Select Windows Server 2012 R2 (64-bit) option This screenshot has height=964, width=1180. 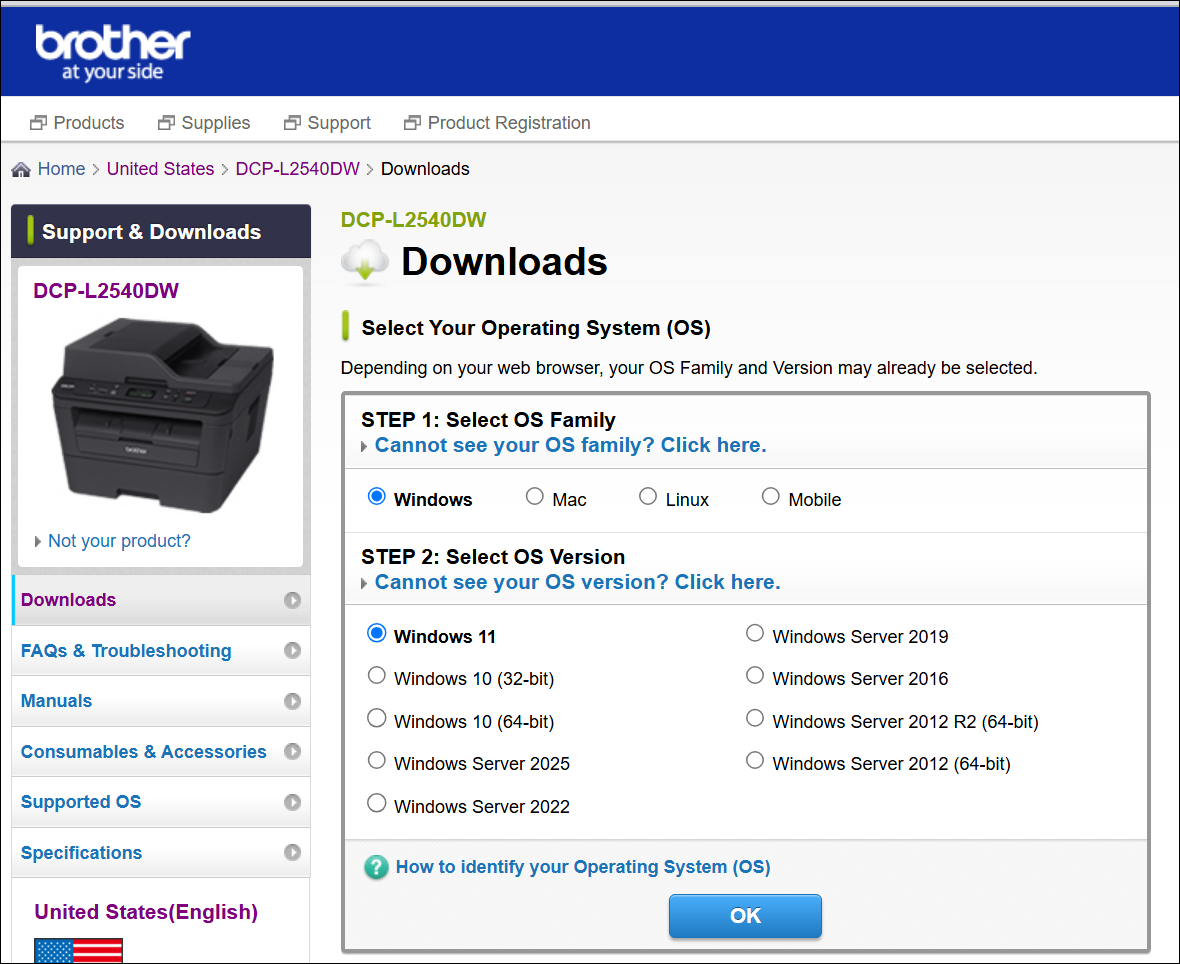click(x=755, y=718)
